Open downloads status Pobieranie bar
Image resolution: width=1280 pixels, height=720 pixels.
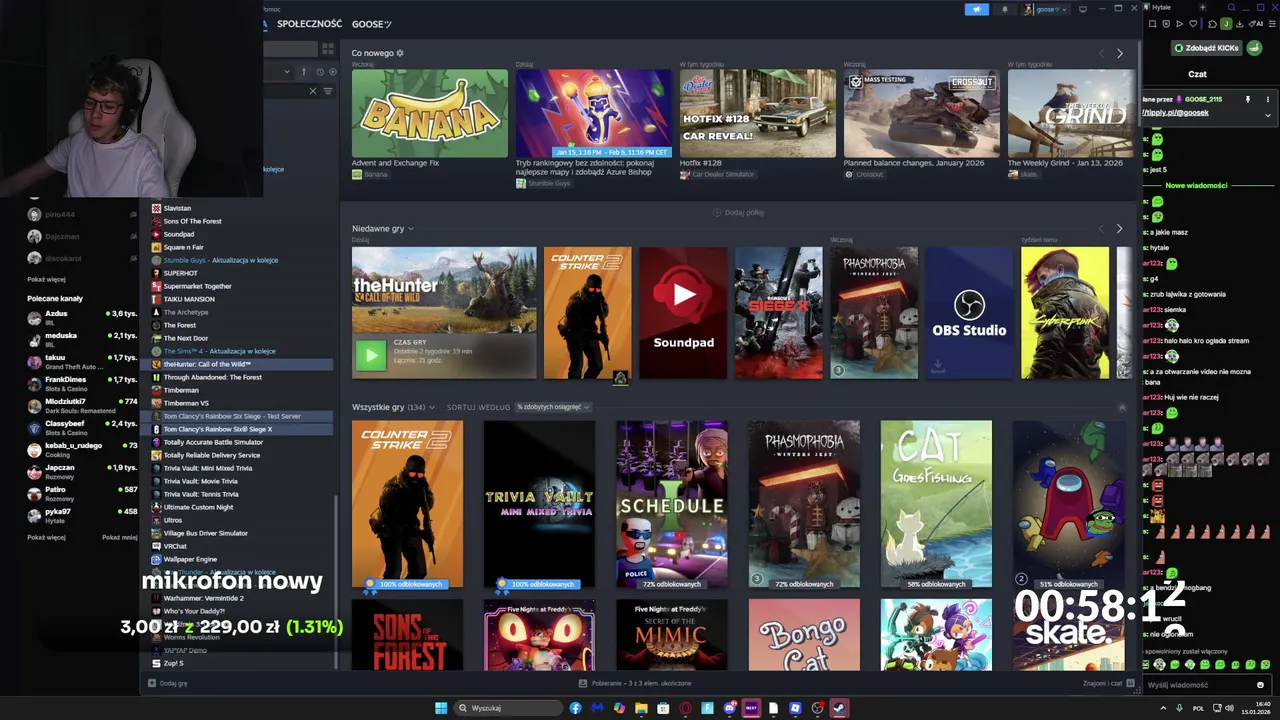635,683
